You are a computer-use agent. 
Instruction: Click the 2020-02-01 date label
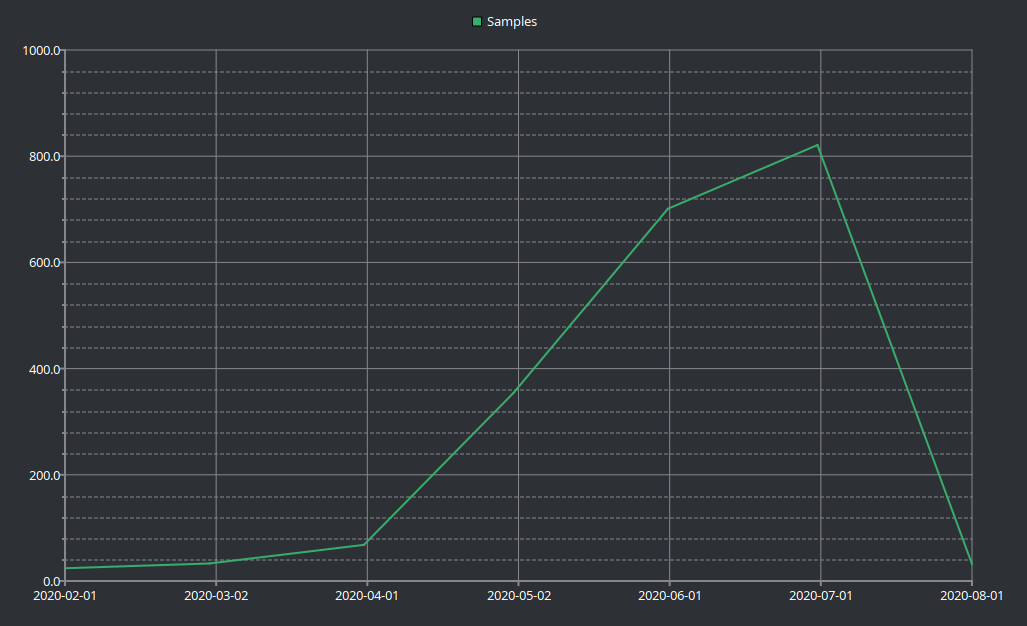[65, 596]
